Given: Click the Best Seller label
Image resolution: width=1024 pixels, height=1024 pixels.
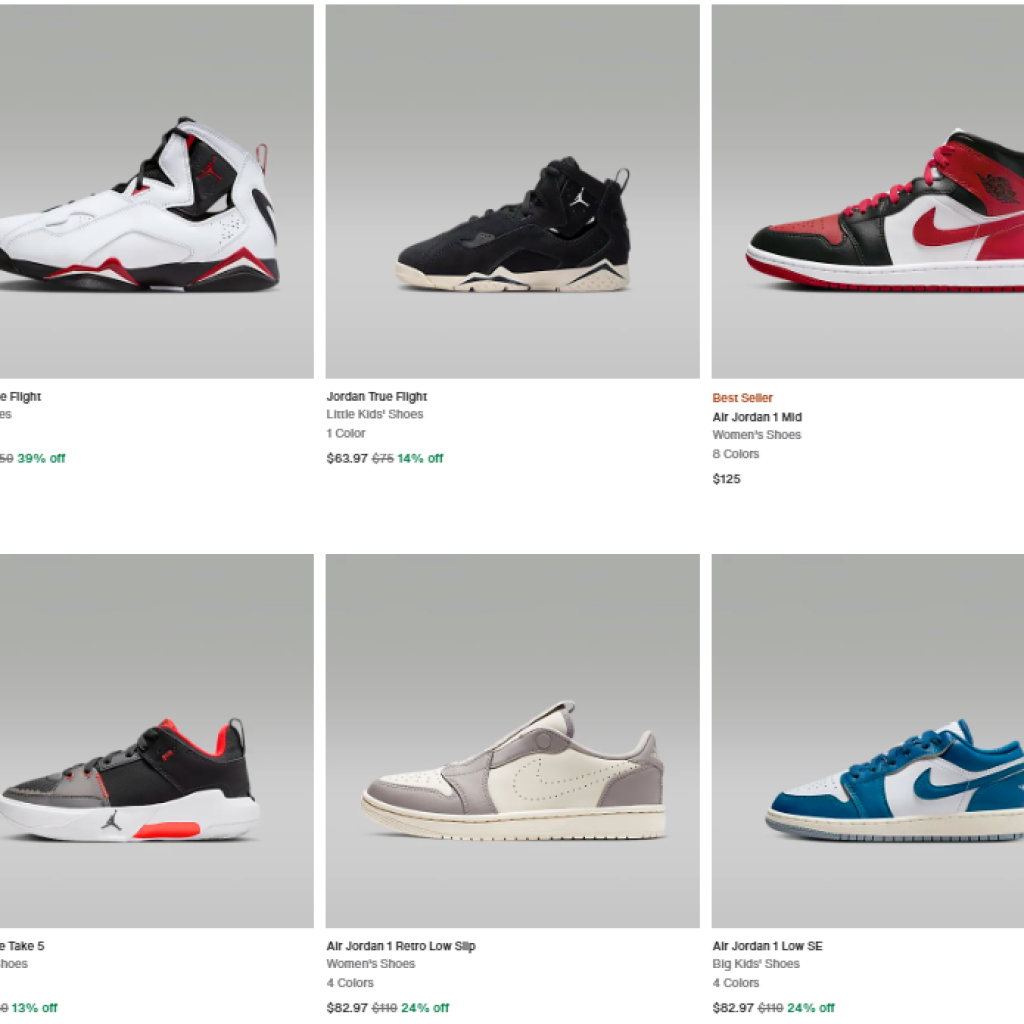Looking at the screenshot, I should click(x=743, y=398).
